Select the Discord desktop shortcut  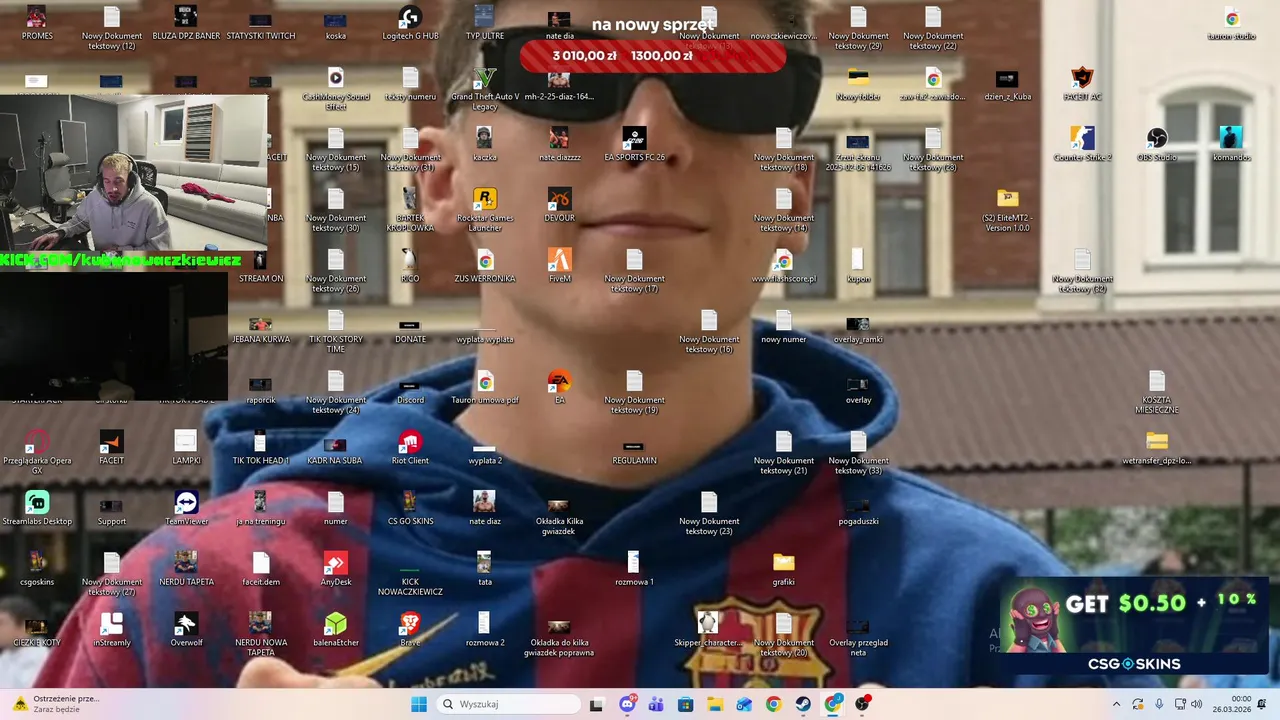(x=410, y=385)
